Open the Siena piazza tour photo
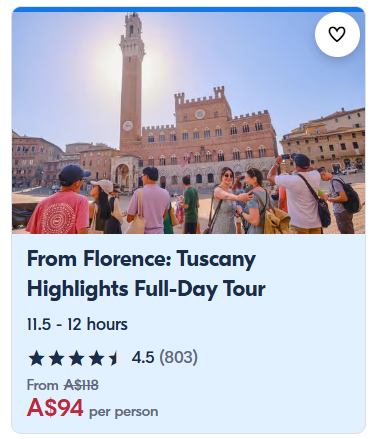 pyautogui.click(x=188, y=123)
